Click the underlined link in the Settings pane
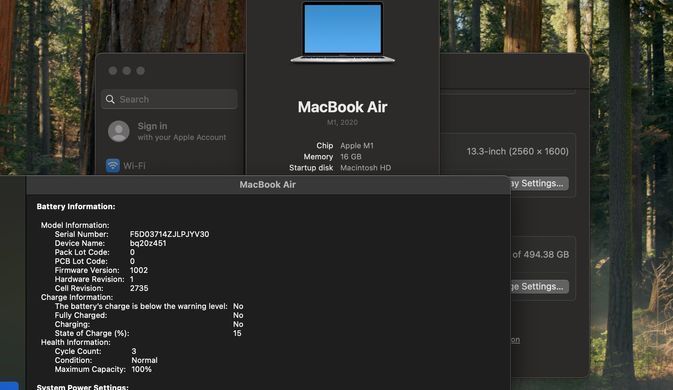The image size is (673, 390). click(x=515, y=340)
